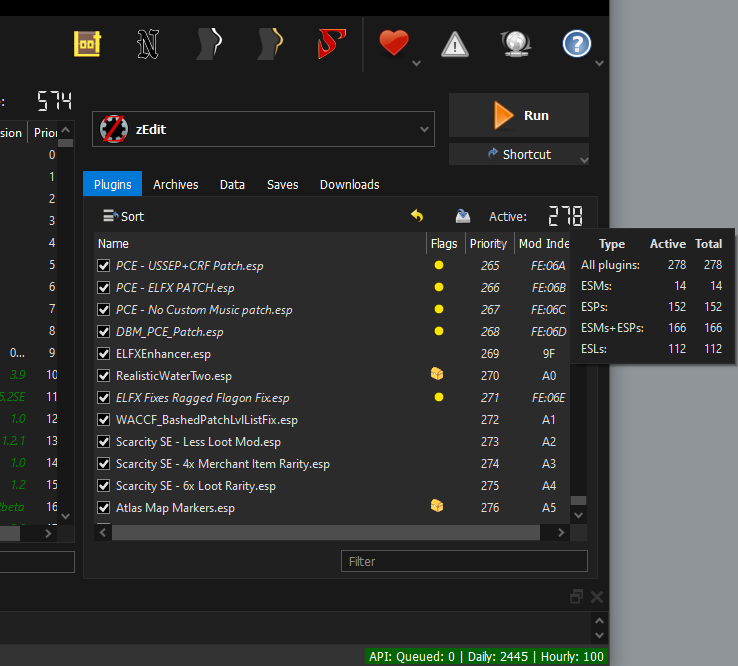Sort by the Flags column header
Image resolution: width=738 pixels, height=666 pixels.
(444, 243)
